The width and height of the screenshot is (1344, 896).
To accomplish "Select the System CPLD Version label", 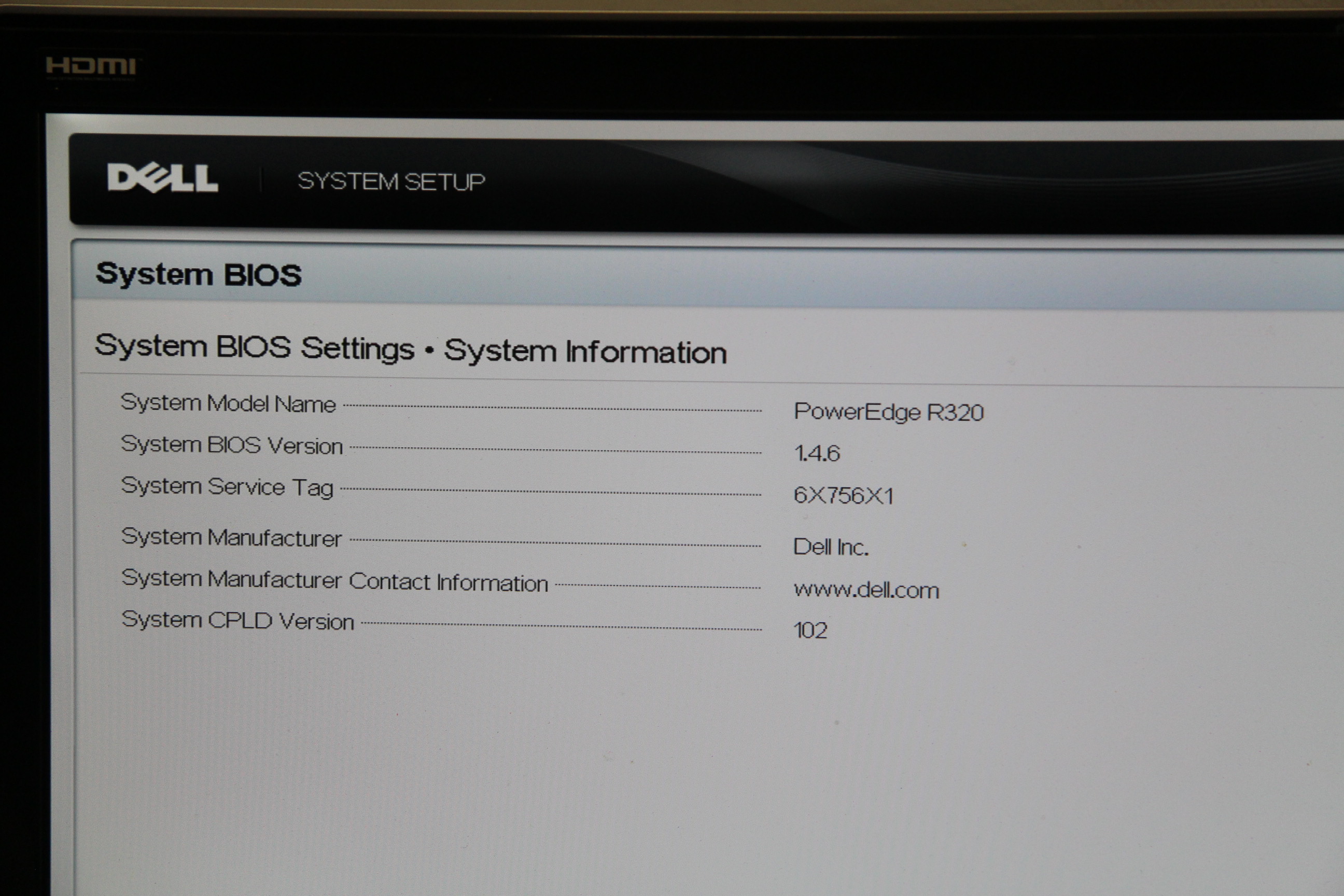I will click(237, 621).
